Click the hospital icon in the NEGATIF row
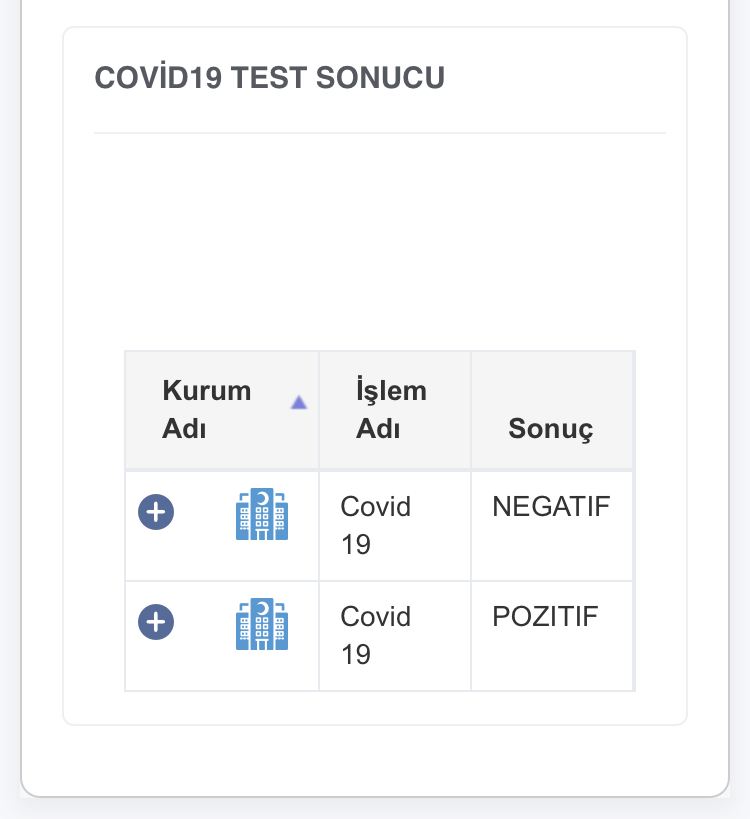This screenshot has height=819, width=750. [x=262, y=514]
